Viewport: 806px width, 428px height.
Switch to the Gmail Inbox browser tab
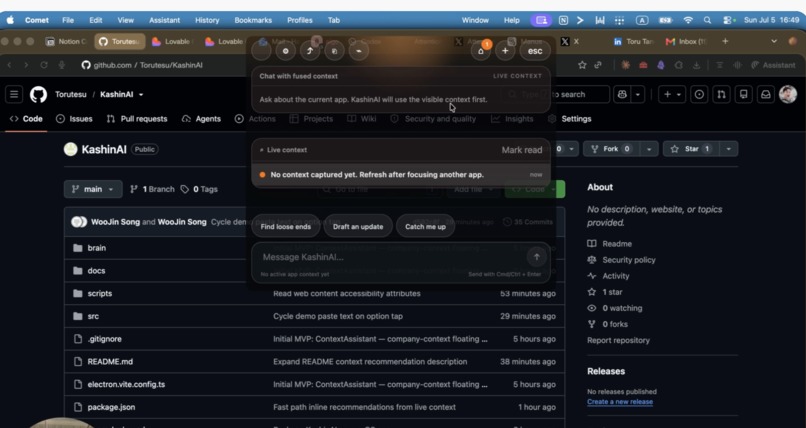coord(686,41)
